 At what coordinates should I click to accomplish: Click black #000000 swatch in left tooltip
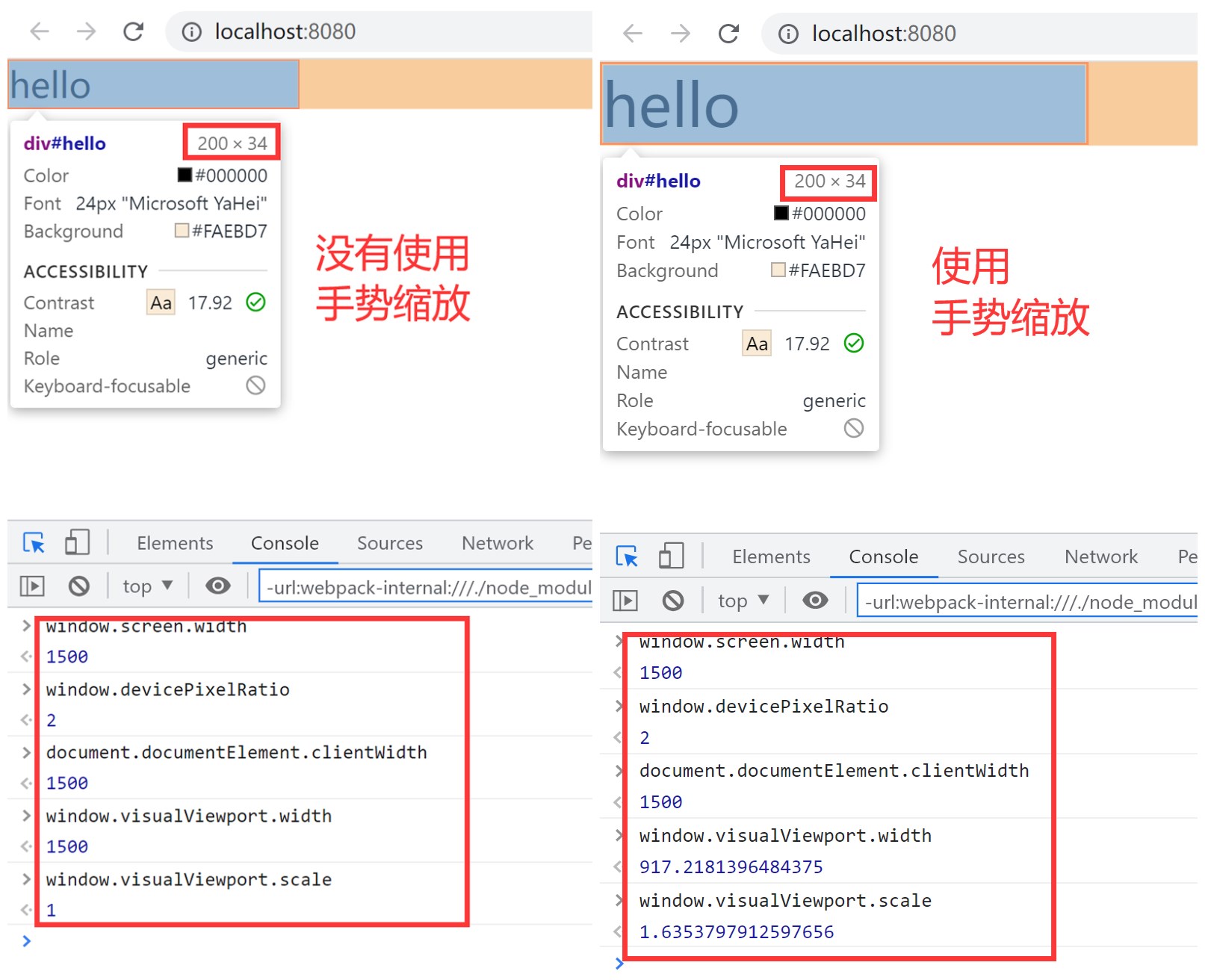pos(185,175)
